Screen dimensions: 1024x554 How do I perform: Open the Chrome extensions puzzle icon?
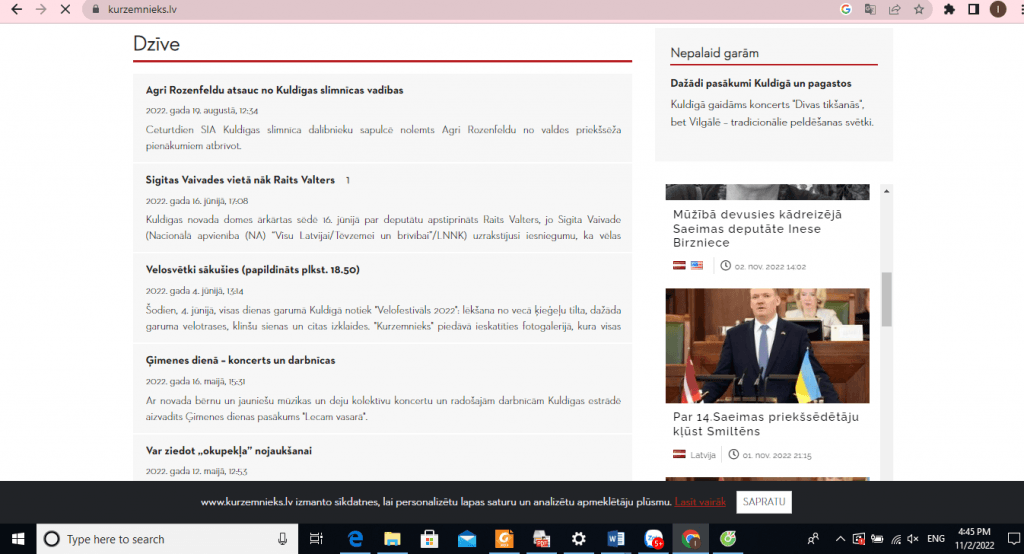[949, 9]
